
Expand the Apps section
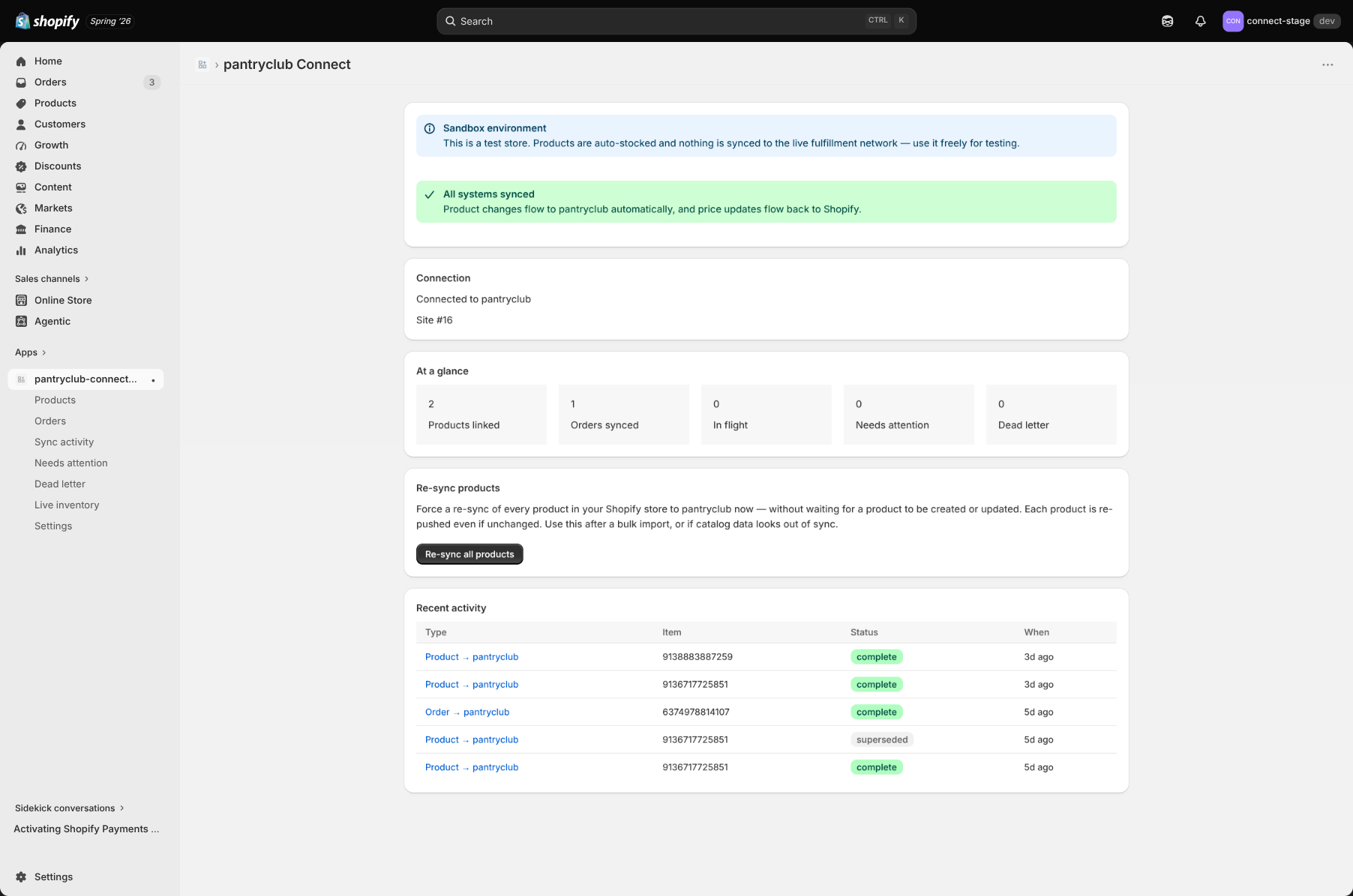click(x=31, y=352)
